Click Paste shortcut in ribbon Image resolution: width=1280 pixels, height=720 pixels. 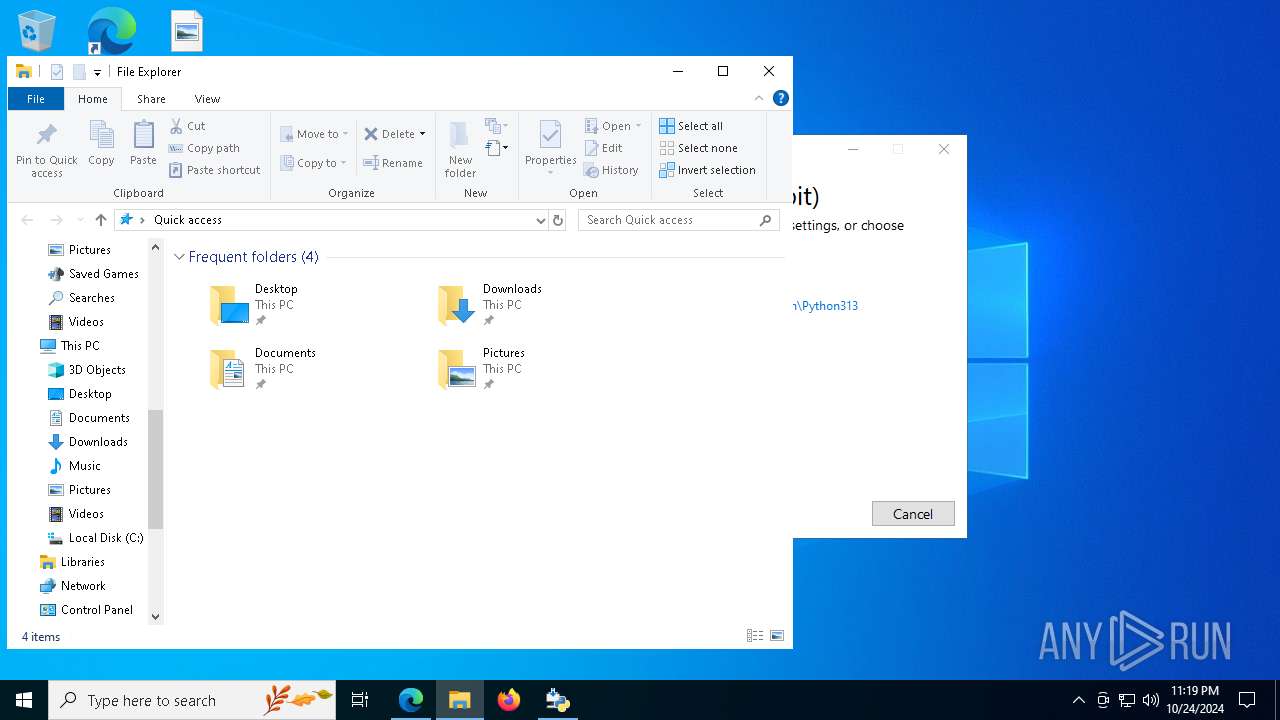pos(215,170)
